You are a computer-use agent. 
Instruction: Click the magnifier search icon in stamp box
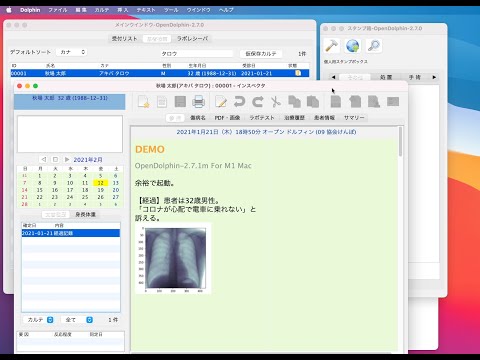pos(374,46)
